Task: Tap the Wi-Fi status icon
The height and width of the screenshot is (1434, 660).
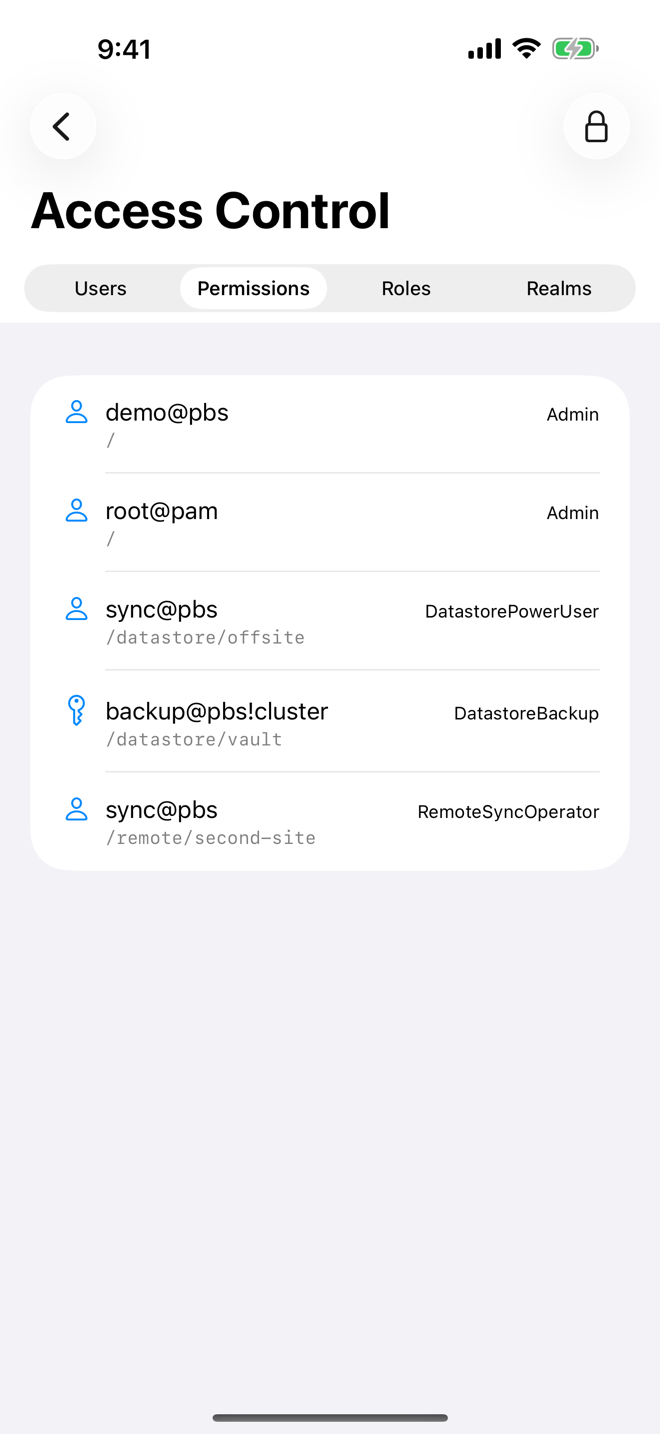Action: [526, 48]
